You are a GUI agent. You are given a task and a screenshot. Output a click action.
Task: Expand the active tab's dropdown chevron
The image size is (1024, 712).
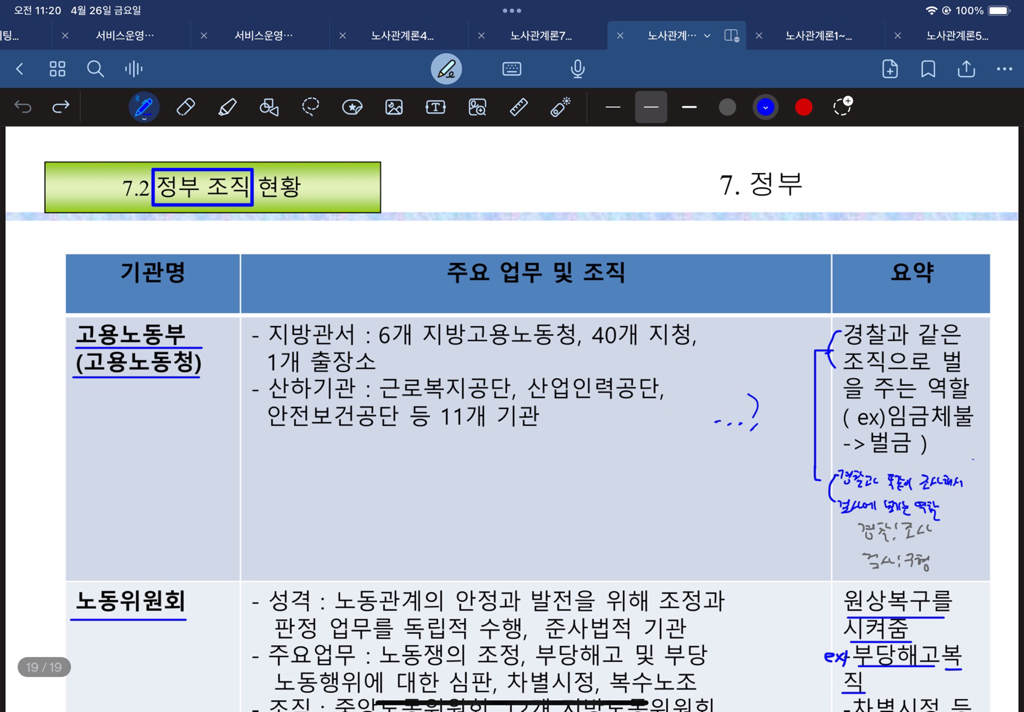click(707, 36)
